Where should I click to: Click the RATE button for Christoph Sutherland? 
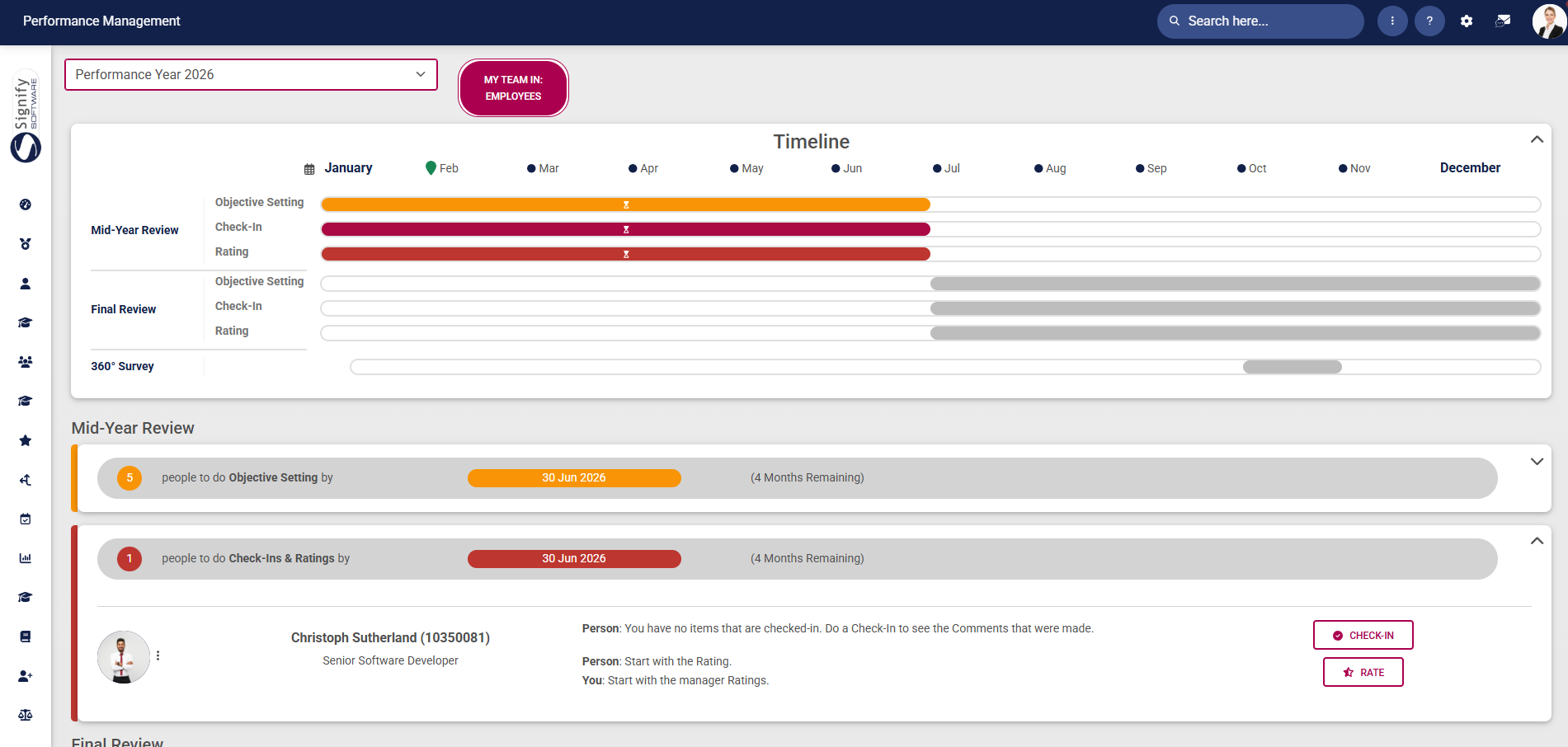coord(1363,672)
